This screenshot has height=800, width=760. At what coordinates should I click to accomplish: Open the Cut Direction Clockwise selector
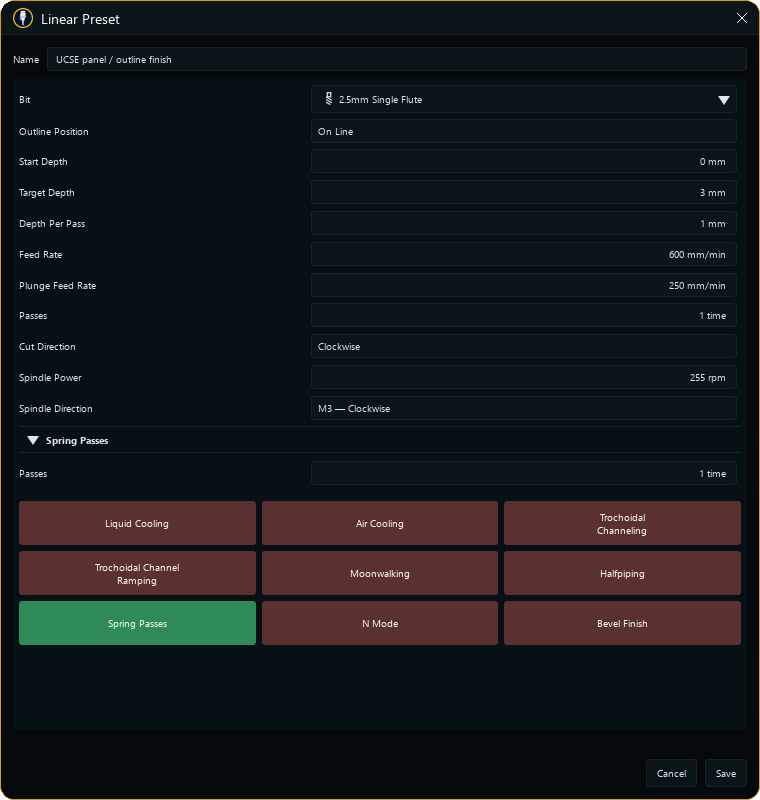point(523,346)
